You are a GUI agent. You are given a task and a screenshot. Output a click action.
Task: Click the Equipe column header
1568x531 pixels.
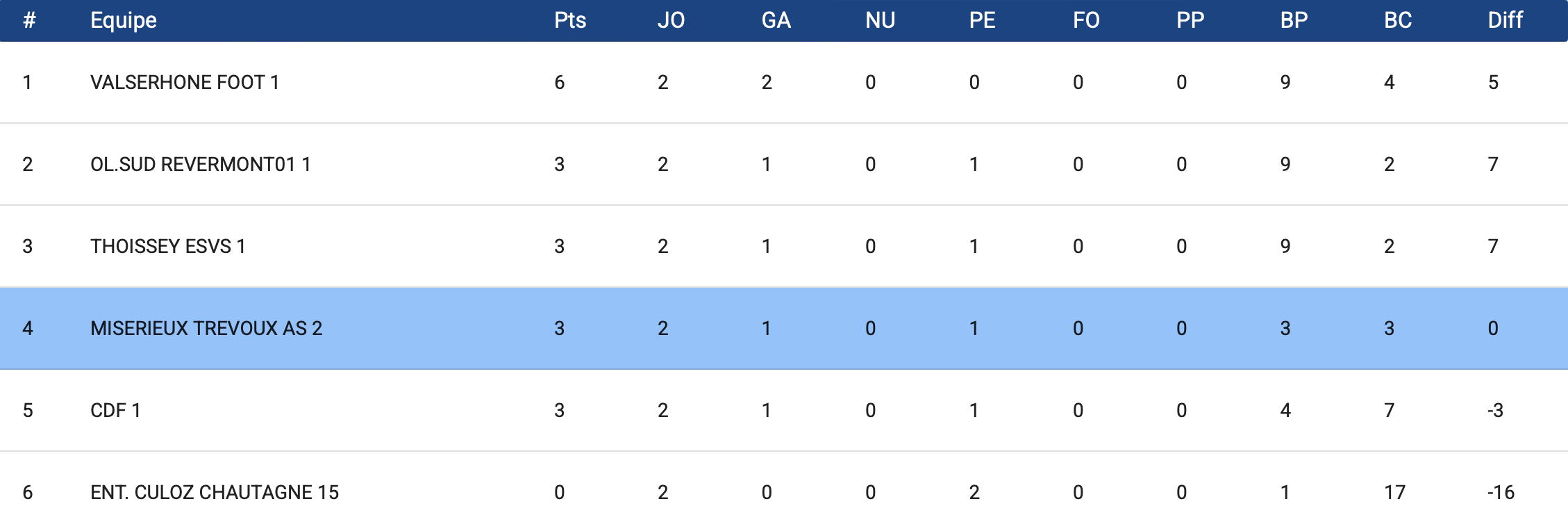pyautogui.click(x=124, y=20)
